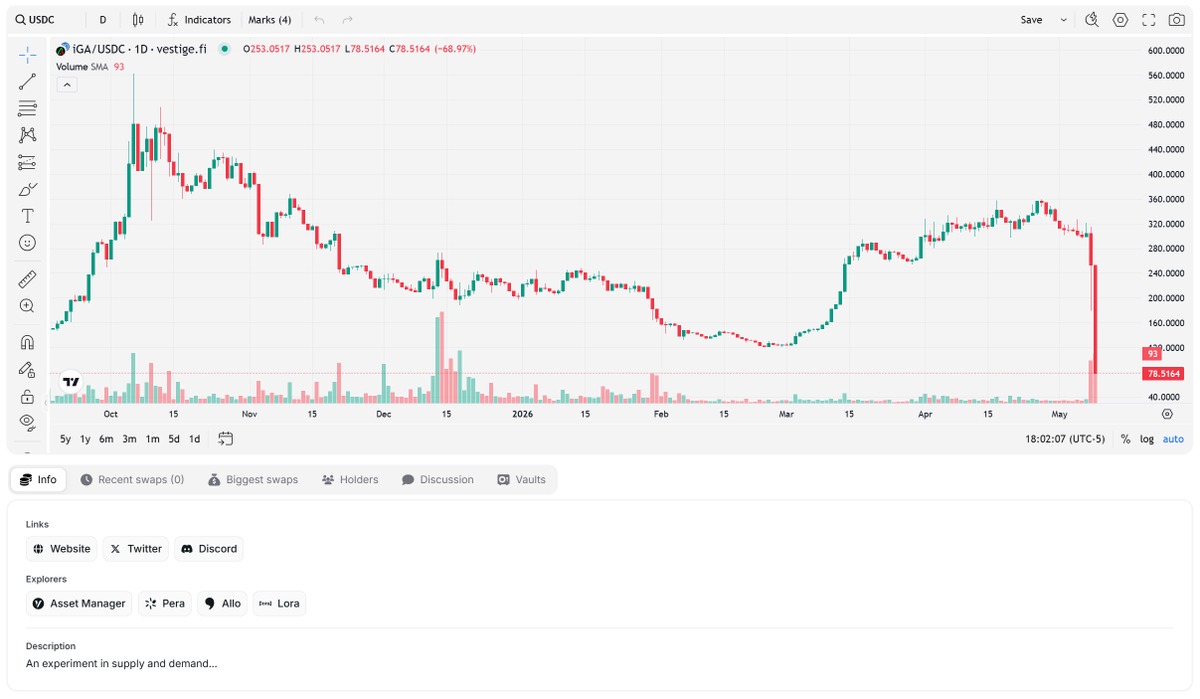
Task: Open the go to date calendar
Action: click(x=225, y=439)
